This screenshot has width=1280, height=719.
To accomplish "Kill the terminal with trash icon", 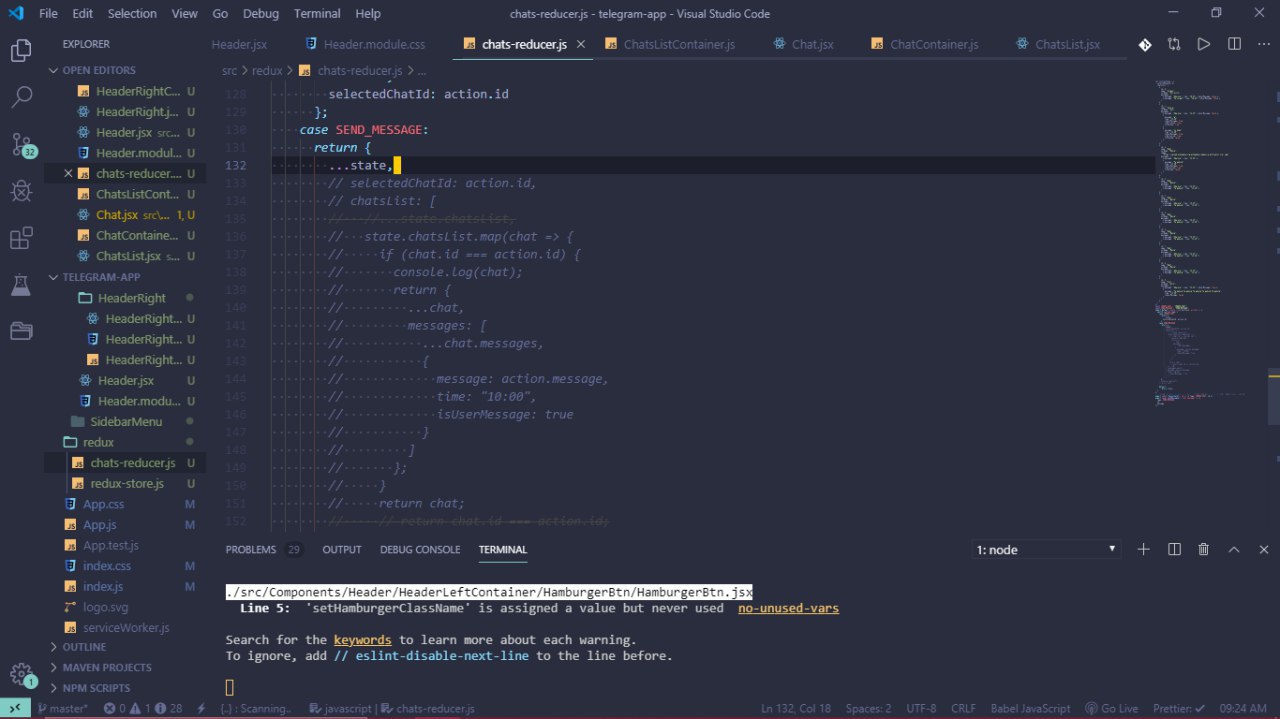I will 1204,549.
